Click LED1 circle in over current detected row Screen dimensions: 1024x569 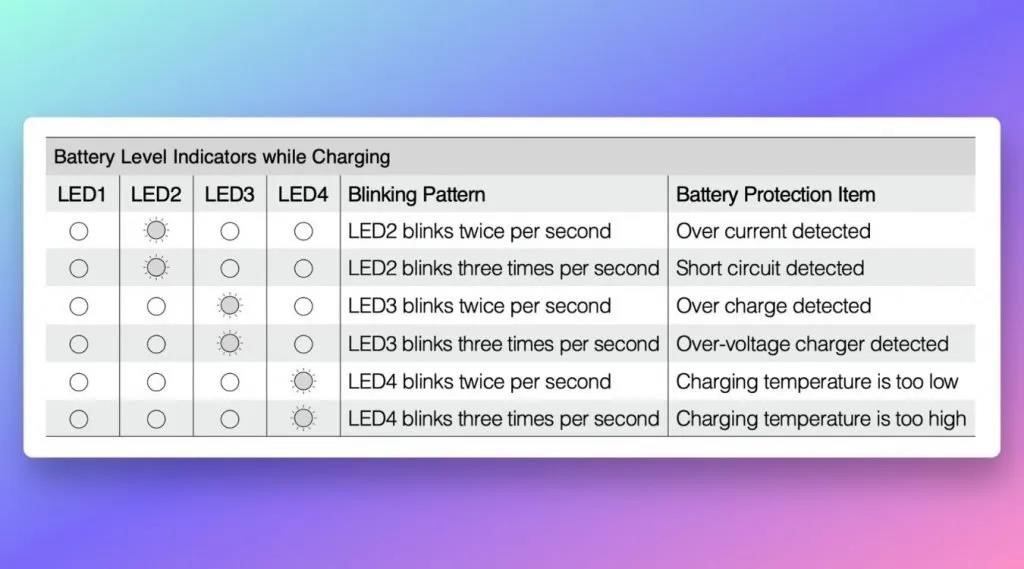pyautogui.click(x=79, y=231)
